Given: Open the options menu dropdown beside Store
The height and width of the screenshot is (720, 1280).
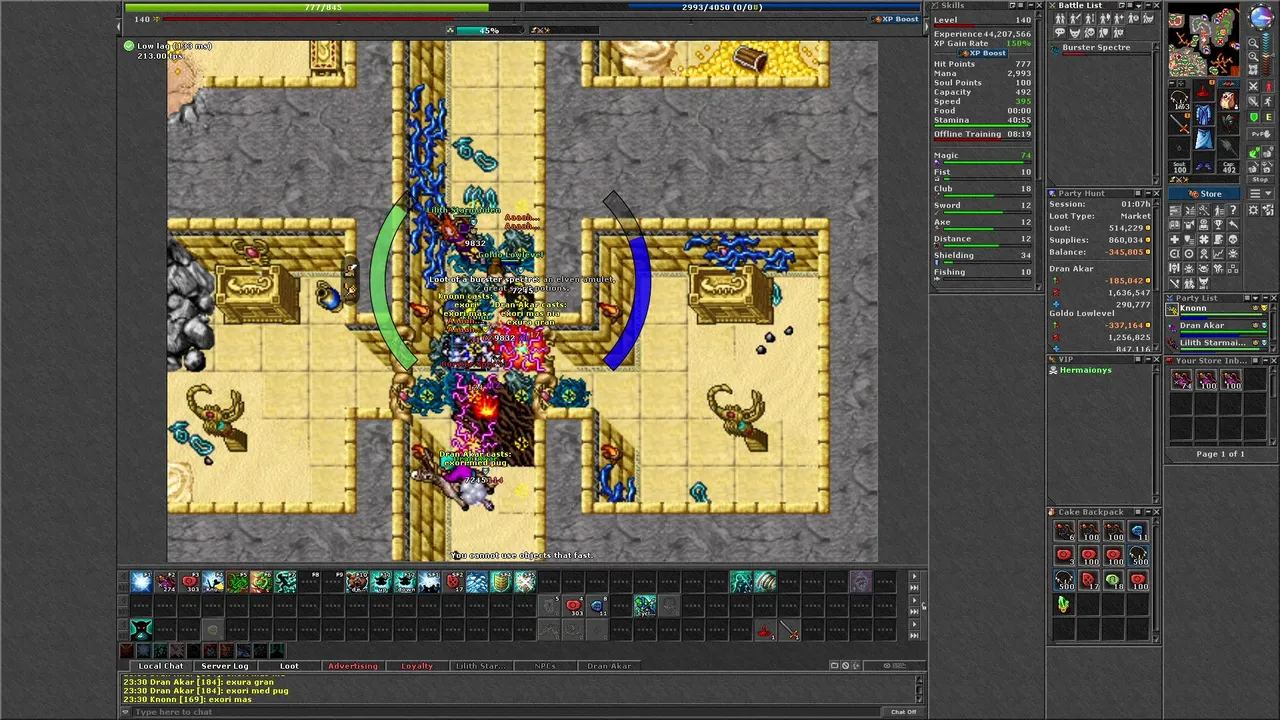Looking at the screenshot, I should (x=1261, y=194).
